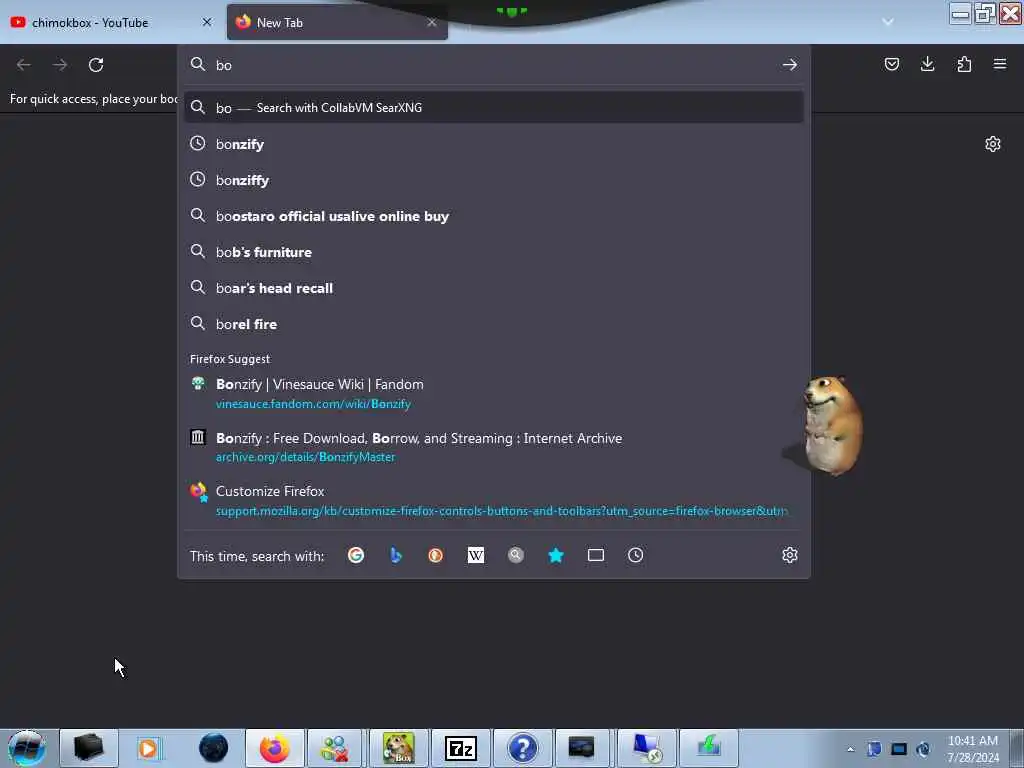Choose the 'bonzify' history suggestion

494,144
